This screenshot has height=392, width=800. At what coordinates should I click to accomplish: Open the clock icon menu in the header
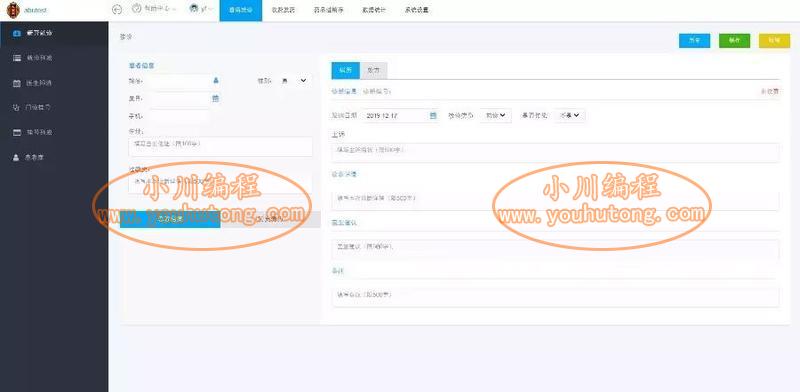(154, 9)
